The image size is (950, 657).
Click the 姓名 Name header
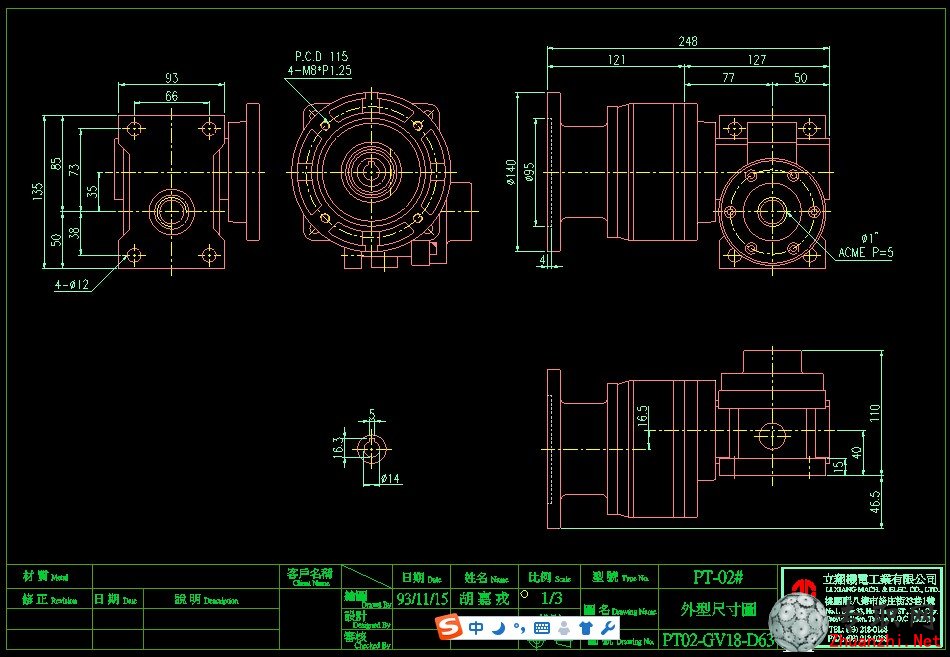(x=487, y=578)
